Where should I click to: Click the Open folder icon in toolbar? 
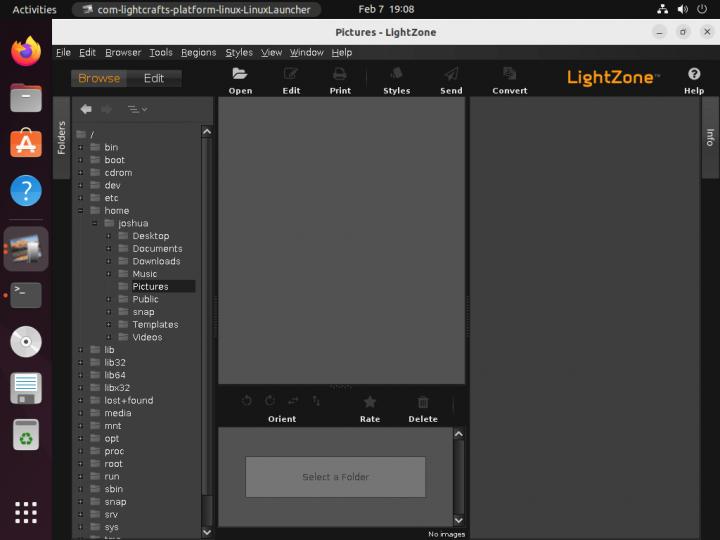pos(240,74)
